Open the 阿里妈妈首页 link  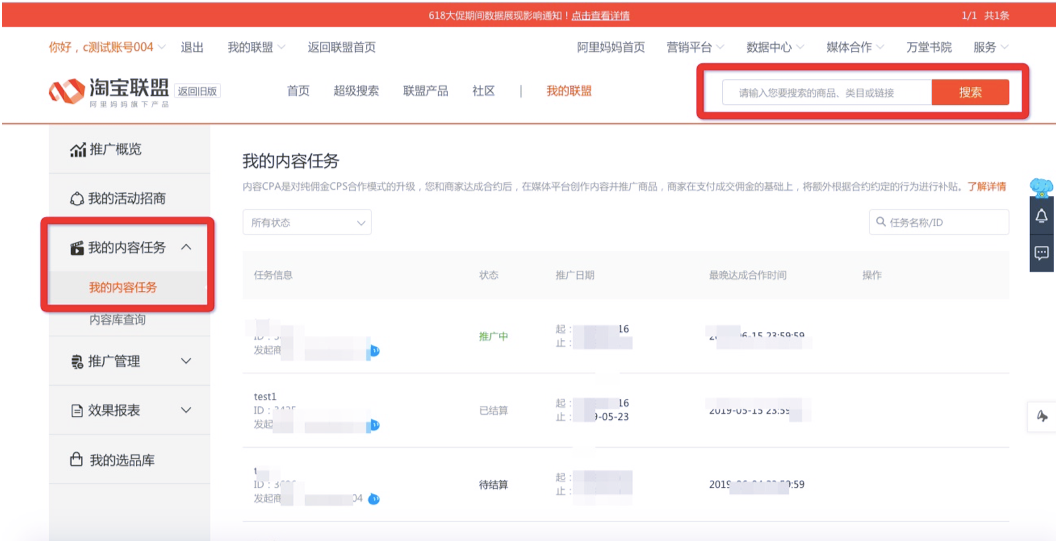point(611,47)
